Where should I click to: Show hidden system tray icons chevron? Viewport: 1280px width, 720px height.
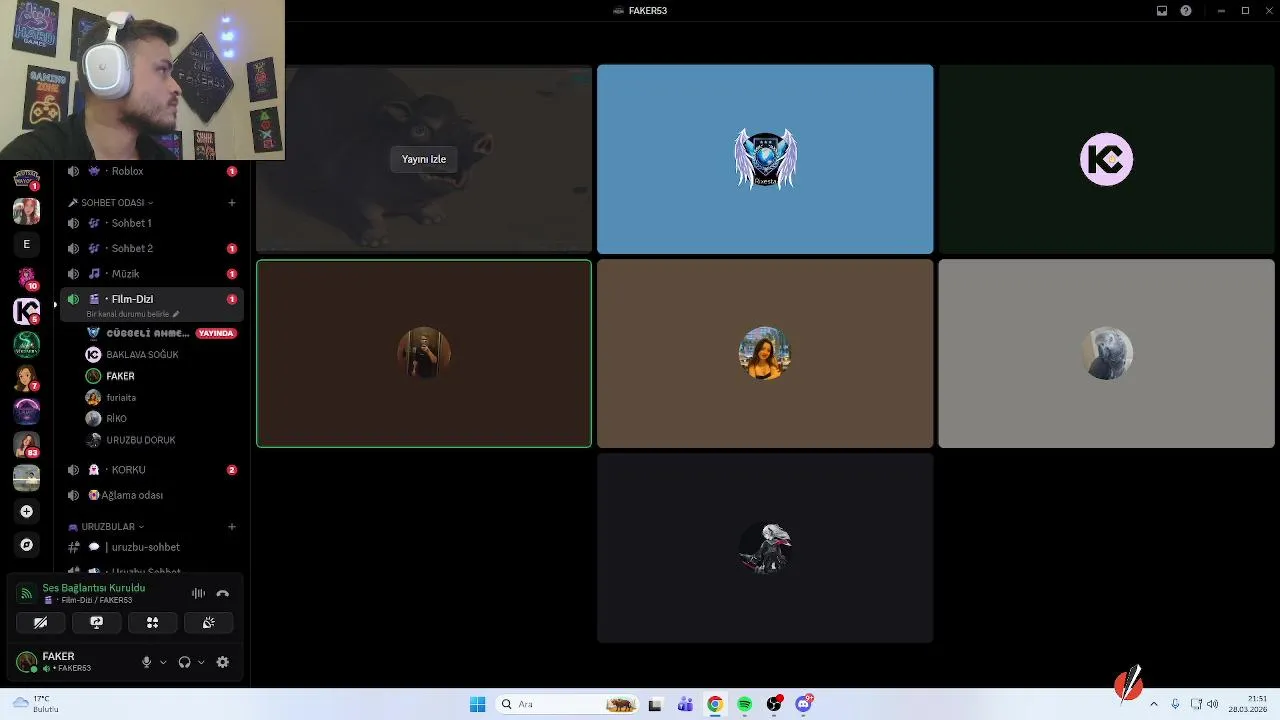[1153, 704]
